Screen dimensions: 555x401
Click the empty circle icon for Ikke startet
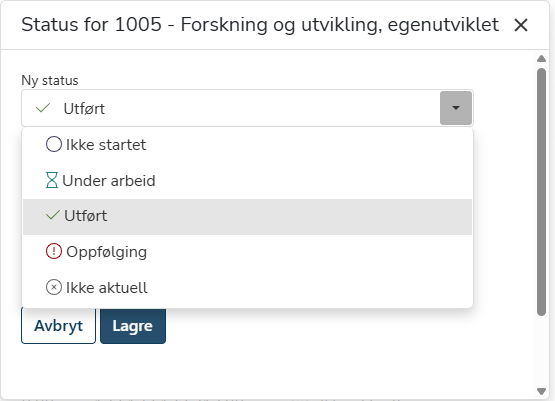pos(54,144)
